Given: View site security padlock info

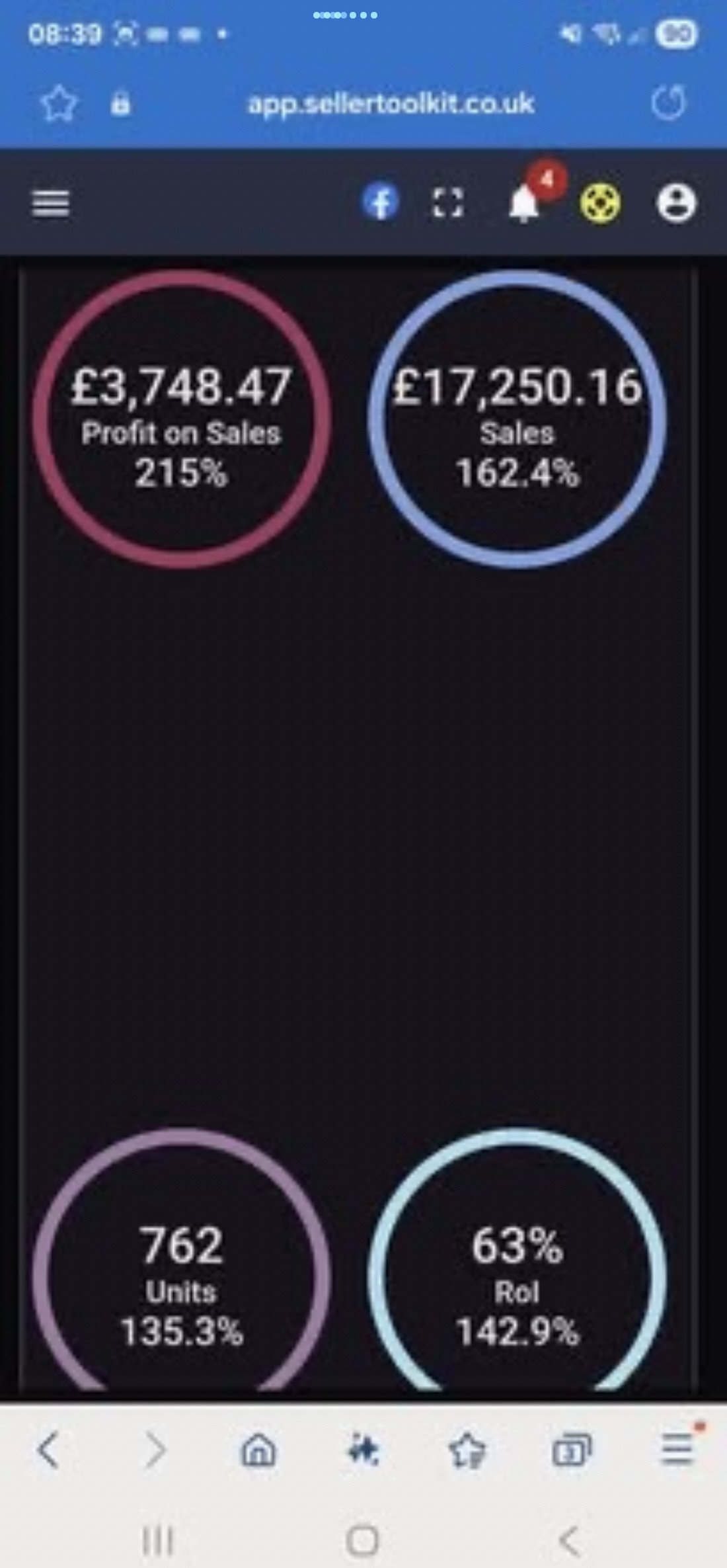Looking at the screenshot, I should [x=120, y=104].
